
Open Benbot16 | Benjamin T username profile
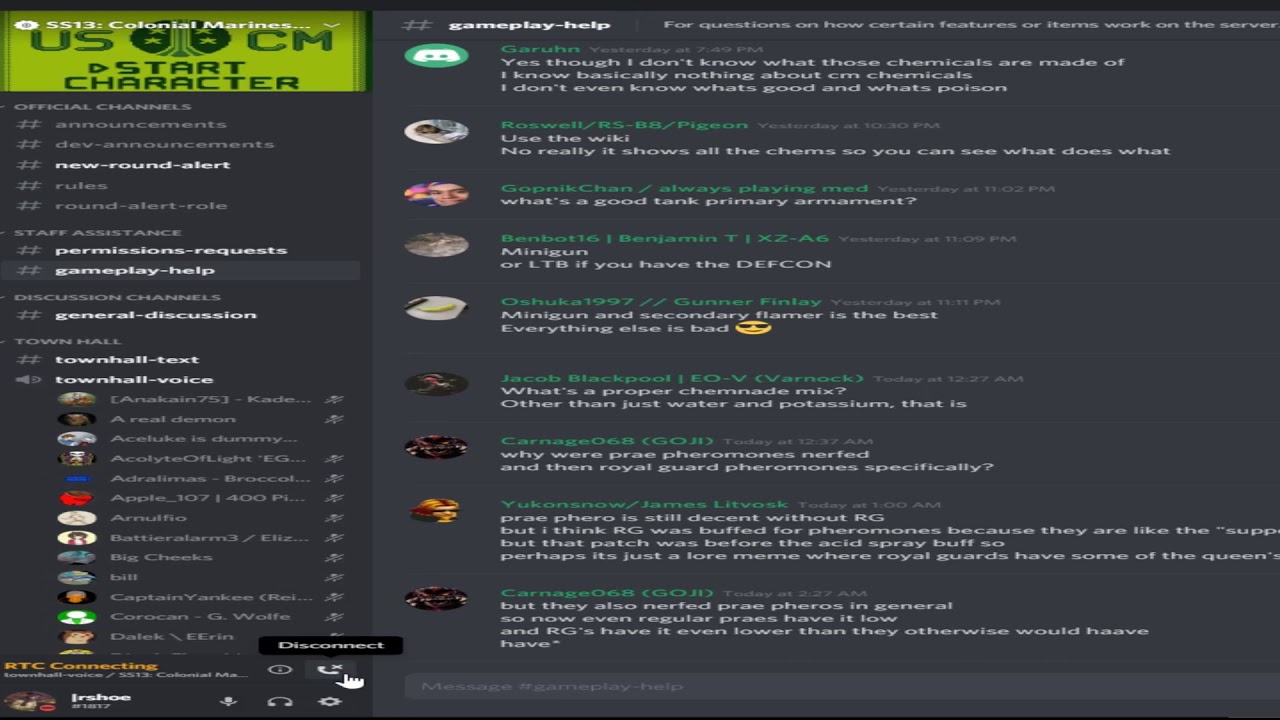click(x=664, y=238)
